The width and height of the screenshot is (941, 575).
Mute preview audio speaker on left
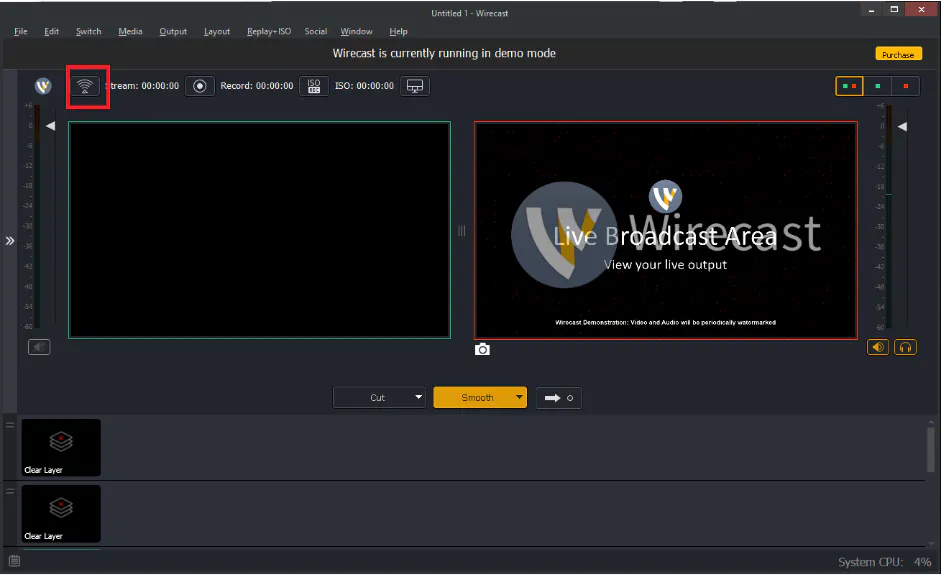39,347
